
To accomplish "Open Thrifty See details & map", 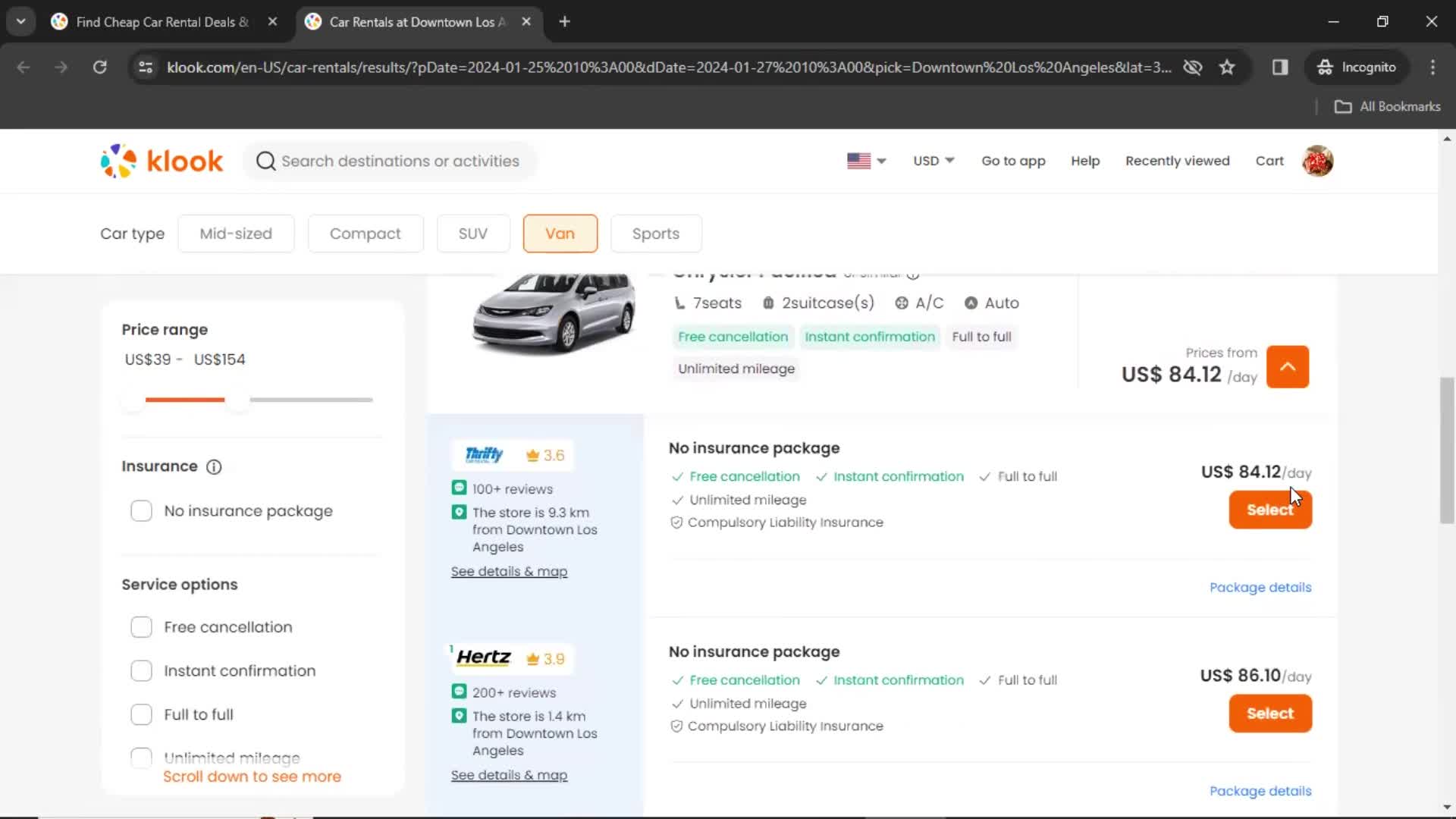I will coord(509,572).
